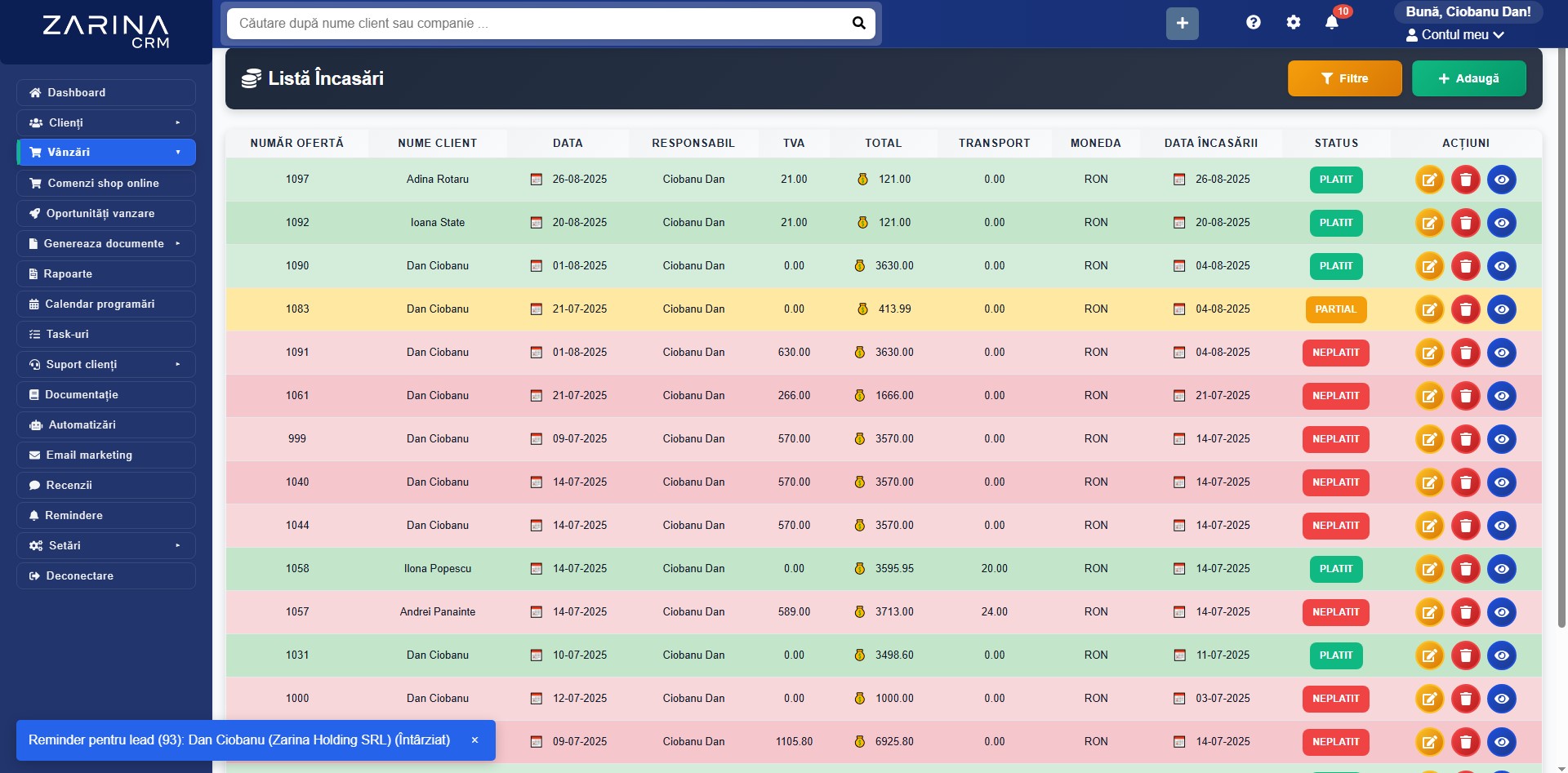Delete the Ioana State entry 1092
The image size is (1568, 773).
(1466, 223)
